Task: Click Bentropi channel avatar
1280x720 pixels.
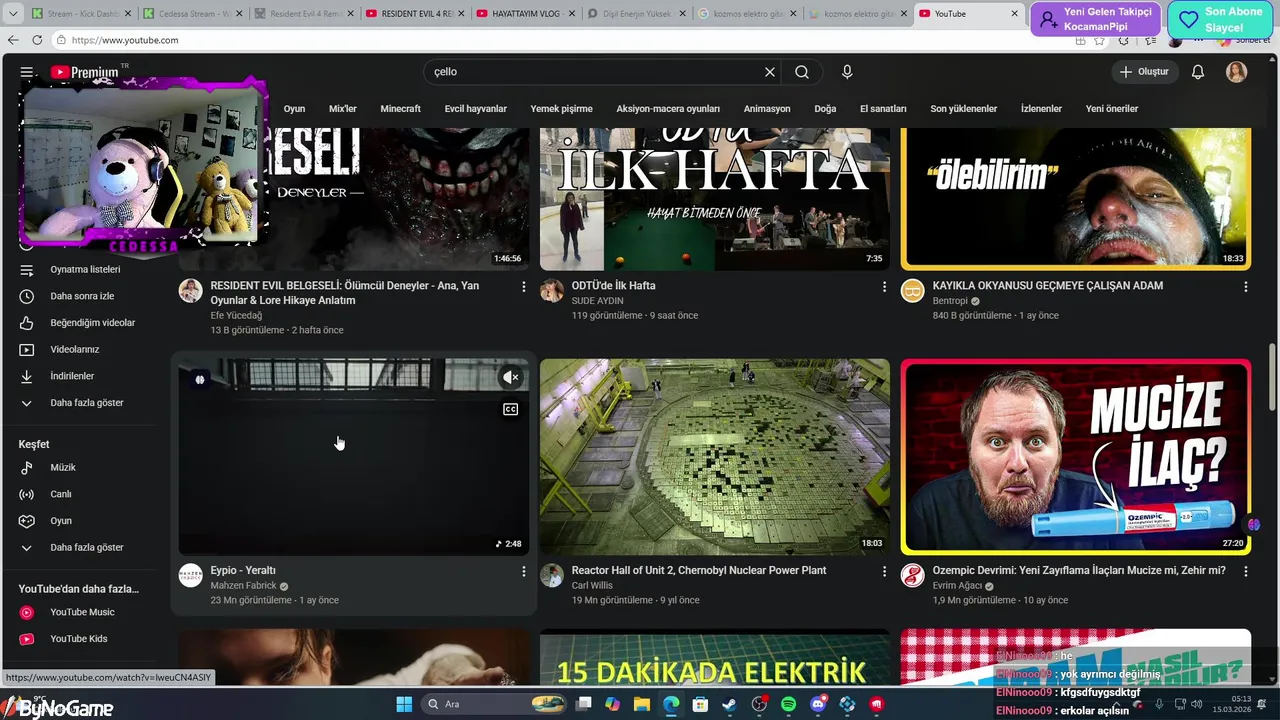Action: coord(912,291)
